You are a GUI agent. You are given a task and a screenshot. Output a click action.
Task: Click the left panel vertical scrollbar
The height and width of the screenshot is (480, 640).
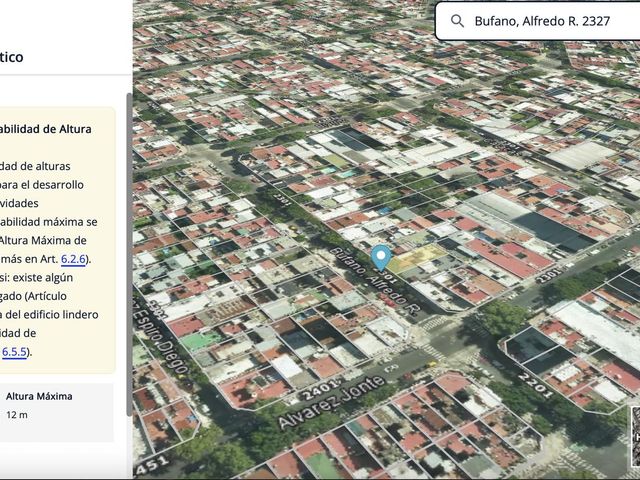tap(129, 253)
